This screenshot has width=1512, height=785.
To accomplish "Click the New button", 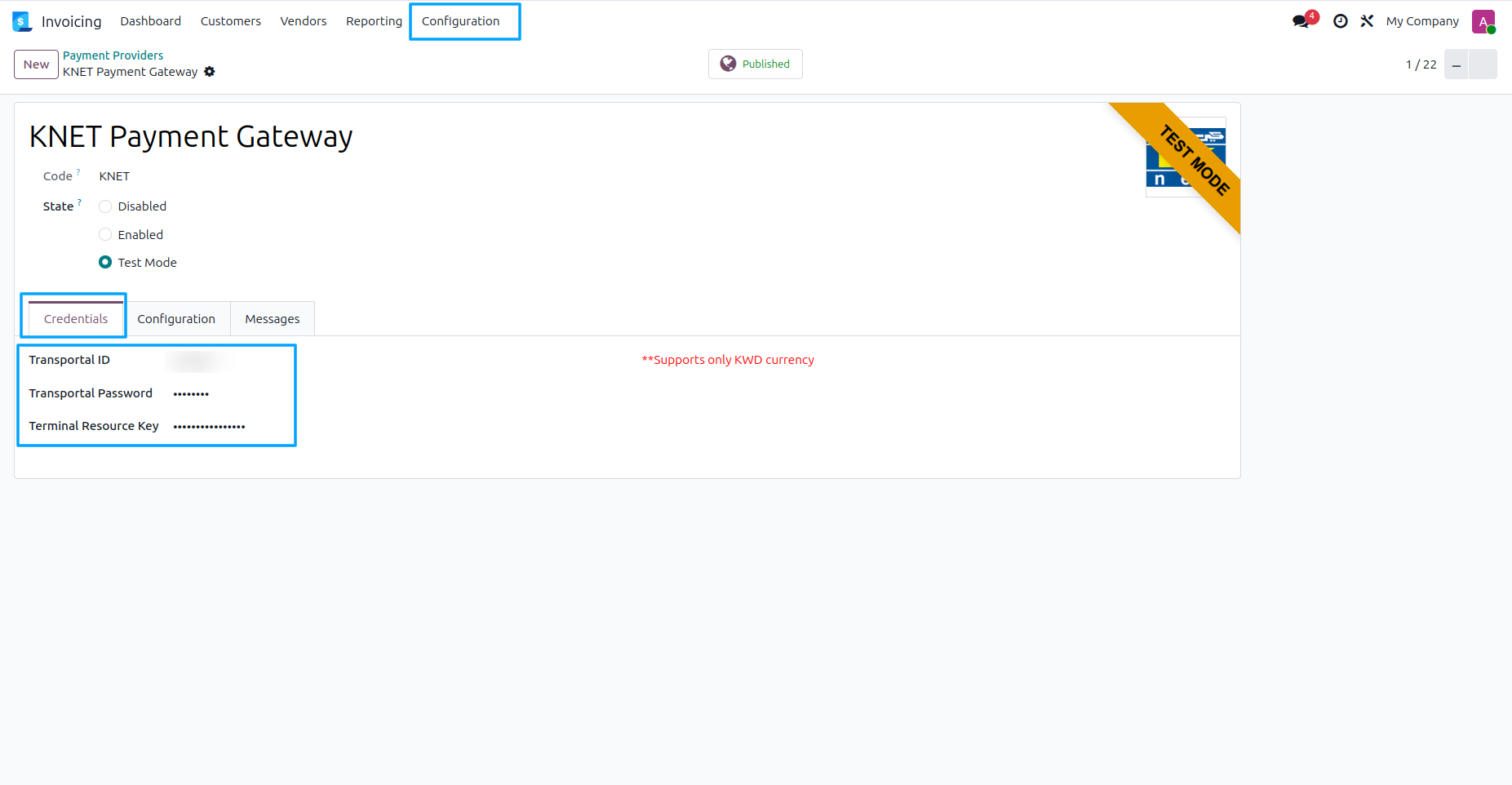I will (x=36, y=64).
